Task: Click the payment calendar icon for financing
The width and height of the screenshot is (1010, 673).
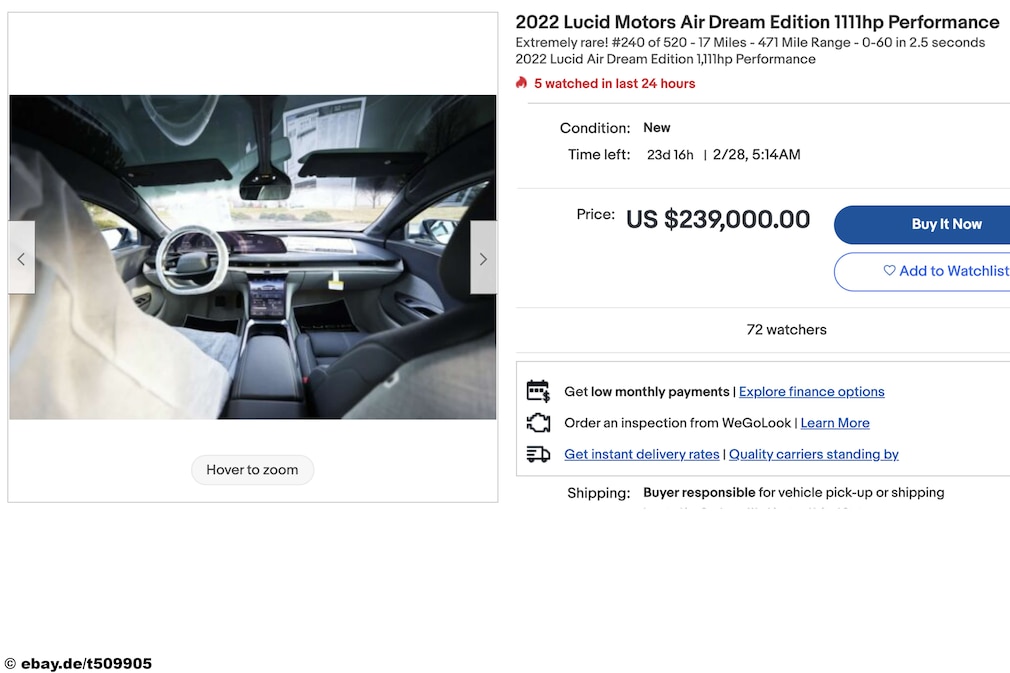Action: (539, 391)
